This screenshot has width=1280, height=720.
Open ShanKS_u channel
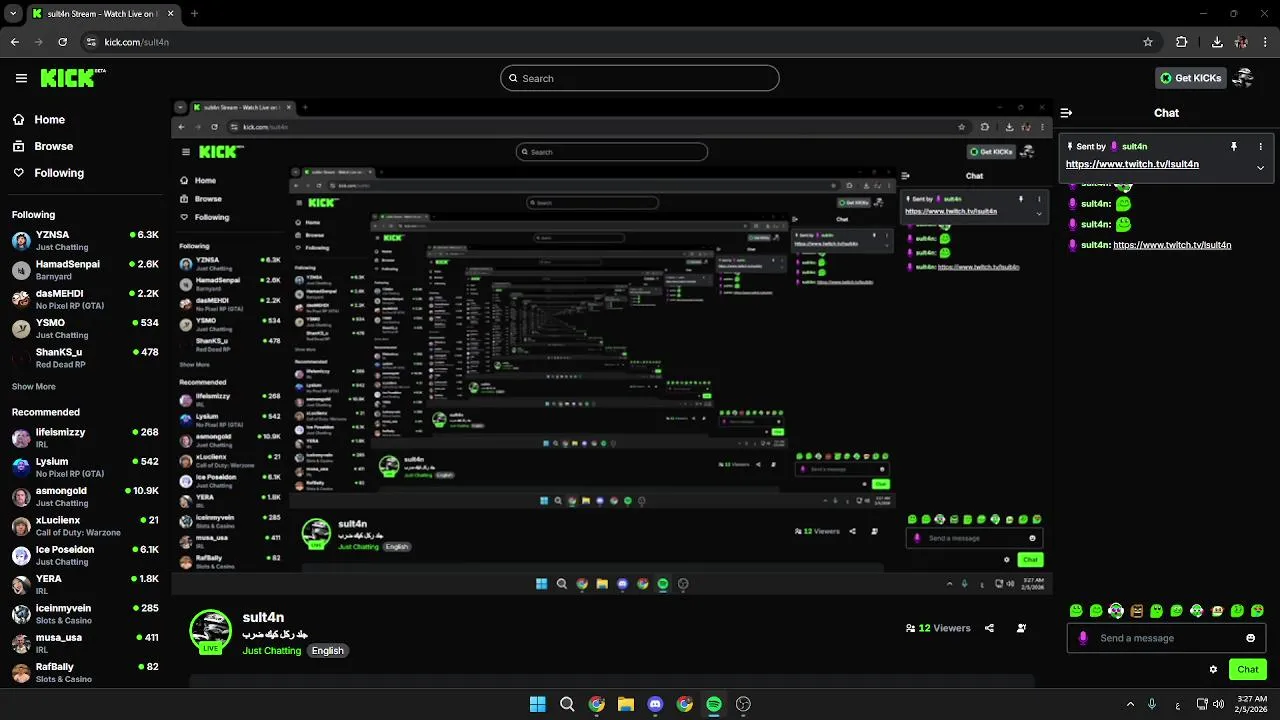pyautogui.click(x=85, y=358)
